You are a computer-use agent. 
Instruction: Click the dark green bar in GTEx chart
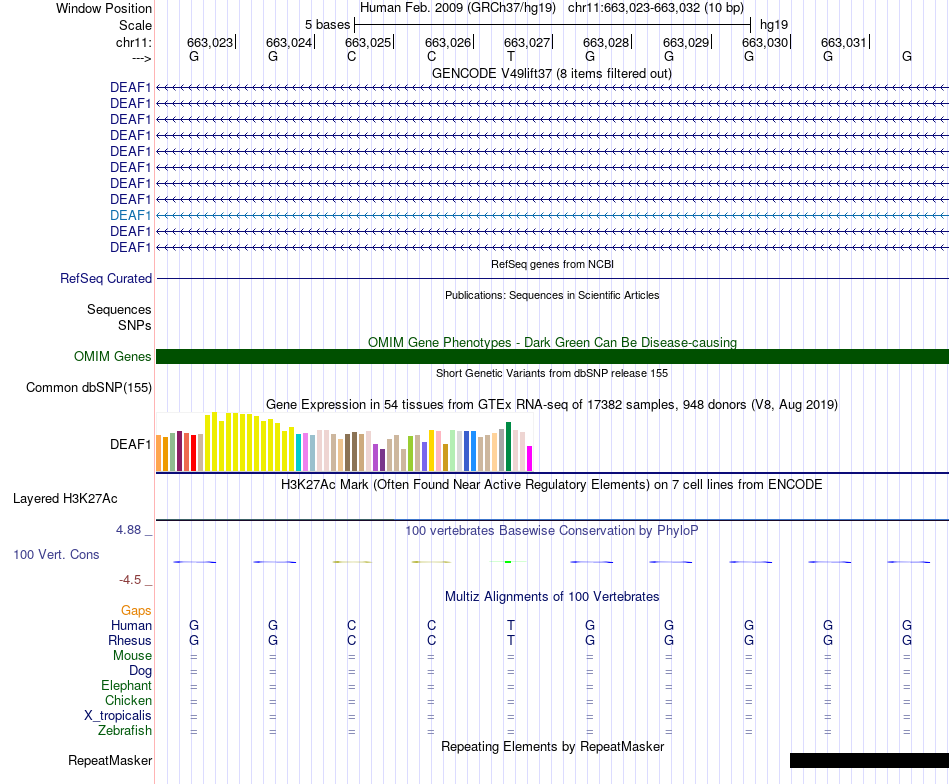pos(509,447)
